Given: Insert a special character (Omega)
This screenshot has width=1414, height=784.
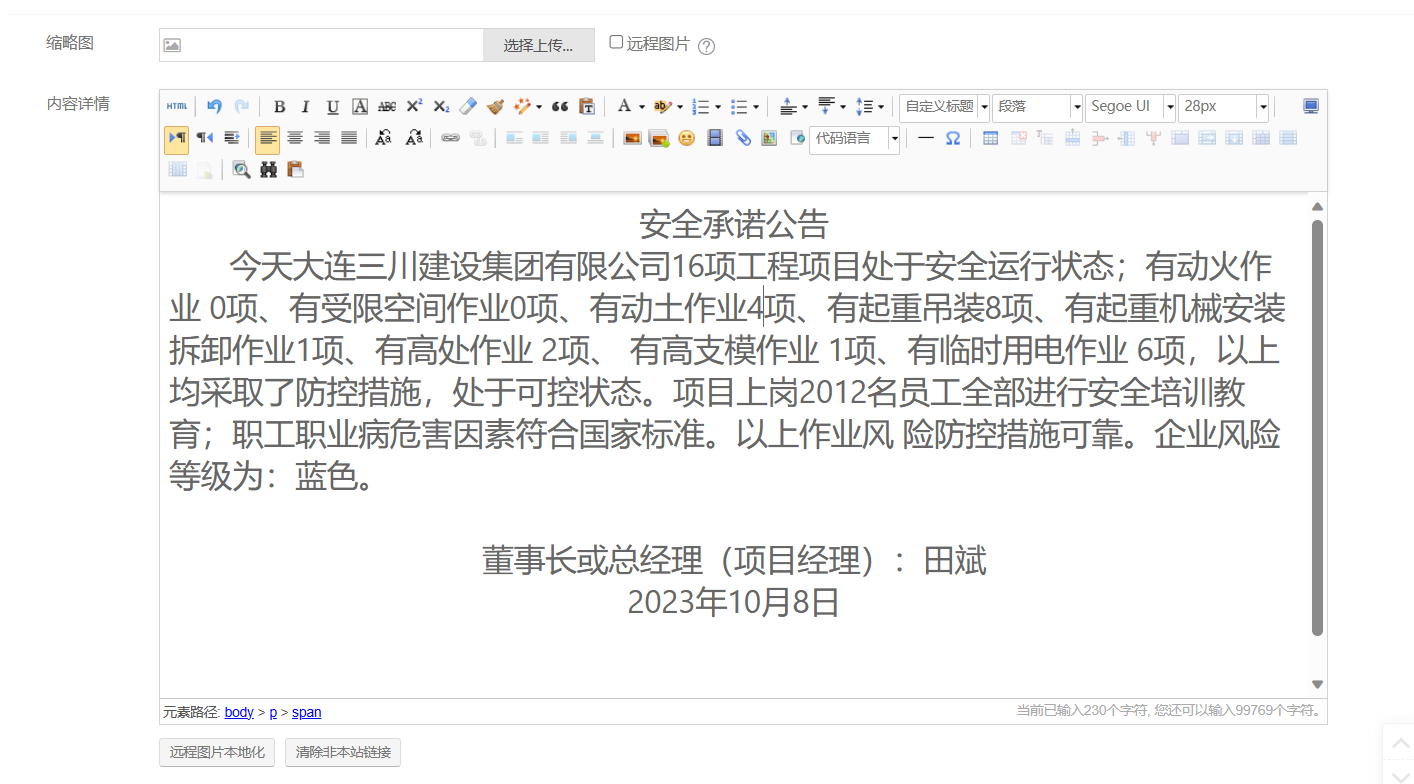Looking at the screenshot, I should tap(953, 138).
